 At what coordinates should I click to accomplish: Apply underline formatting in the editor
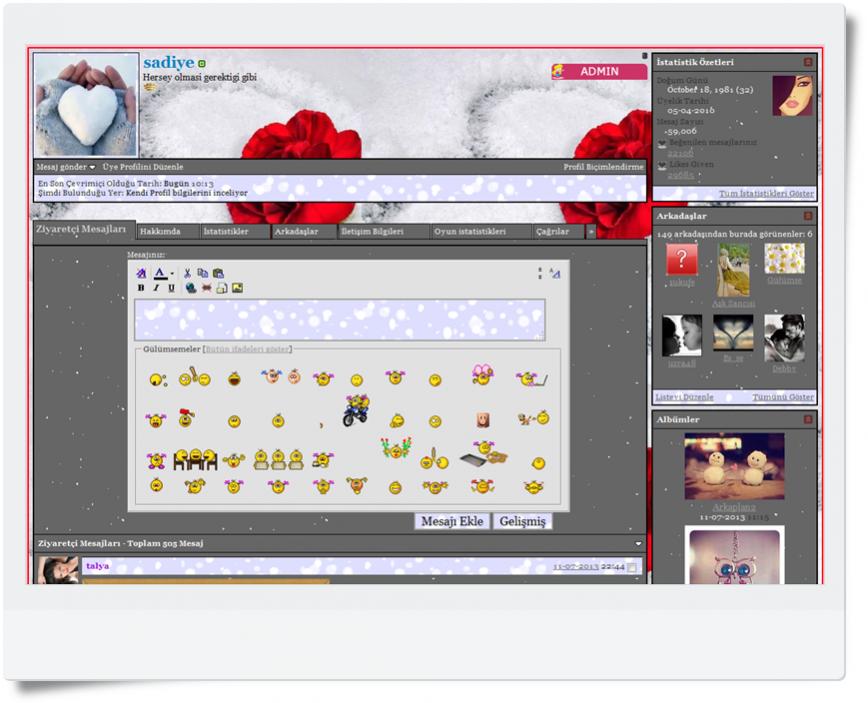tap(171, 288)
